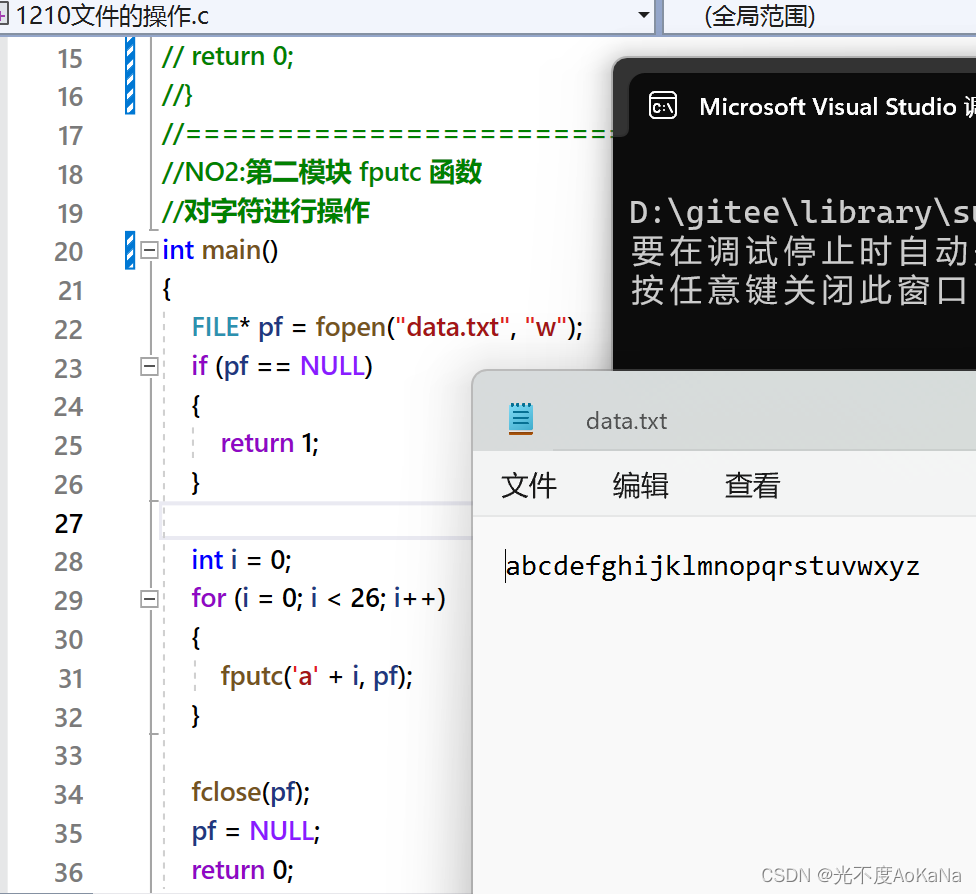Open the 编辑 menu in Notepad
The image size is (976, 894).
click(640, 486)
